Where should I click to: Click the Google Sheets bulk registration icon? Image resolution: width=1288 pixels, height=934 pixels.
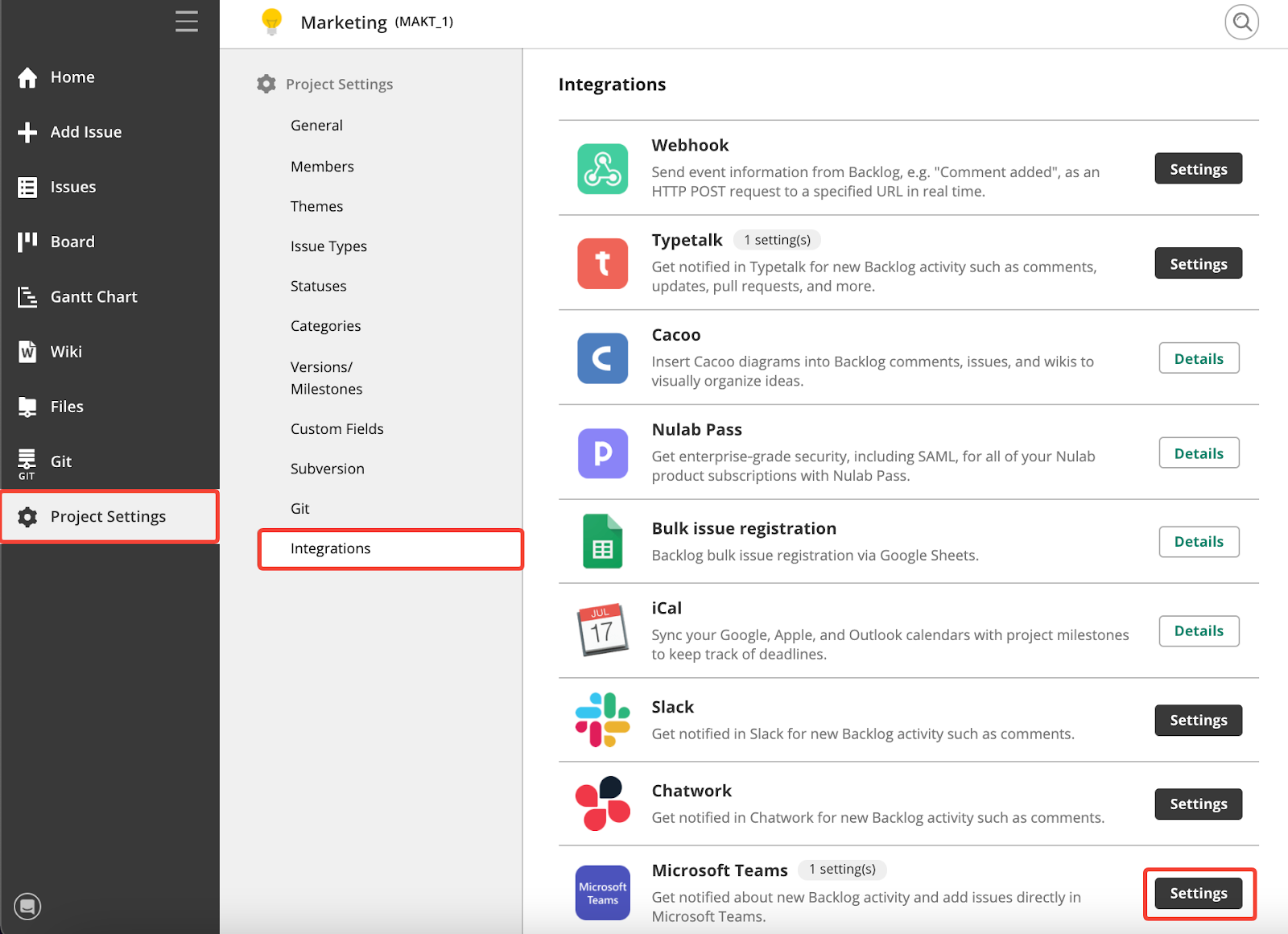click(x=603, y=541)
